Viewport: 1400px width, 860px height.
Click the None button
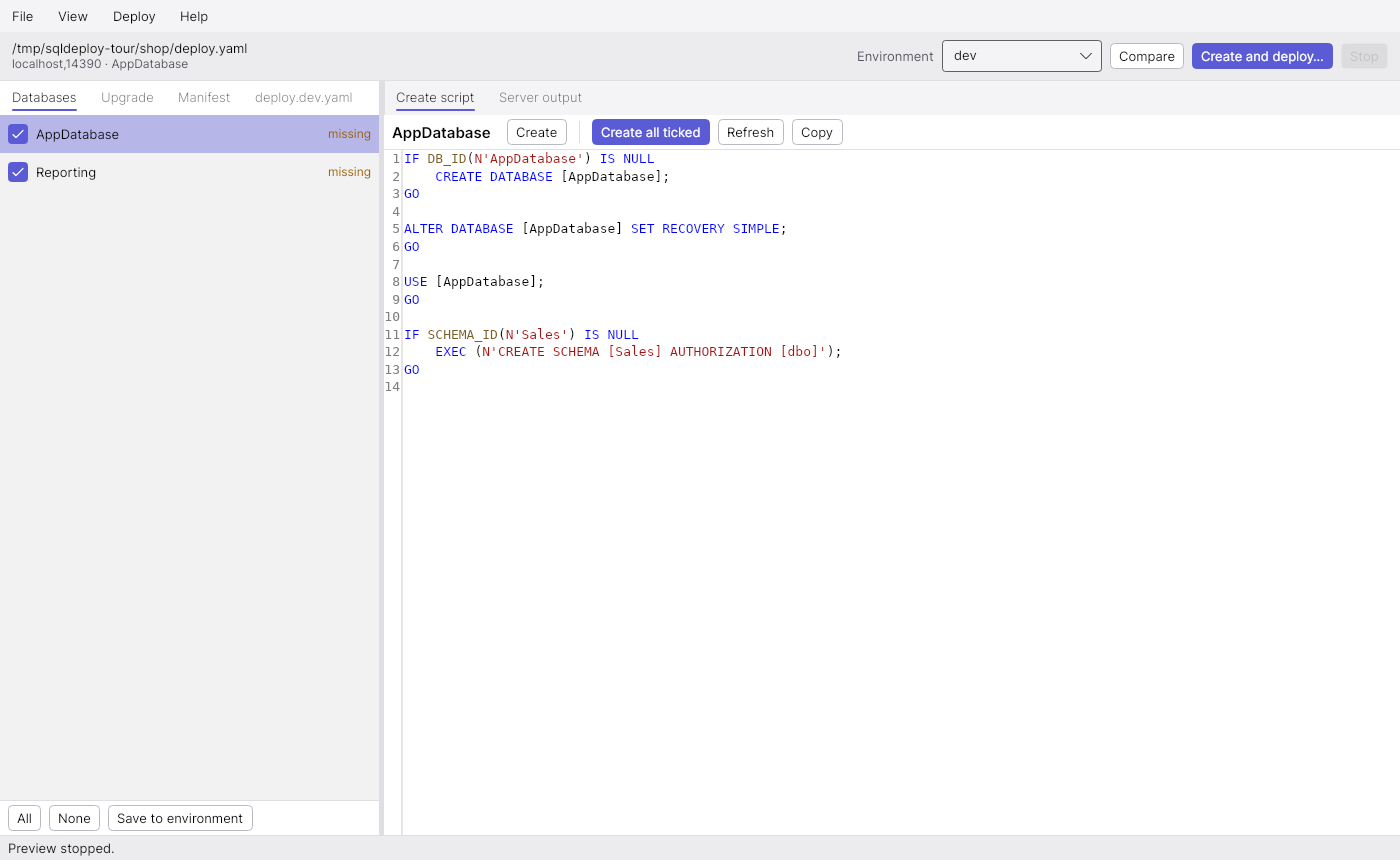[x=74, y=818]
